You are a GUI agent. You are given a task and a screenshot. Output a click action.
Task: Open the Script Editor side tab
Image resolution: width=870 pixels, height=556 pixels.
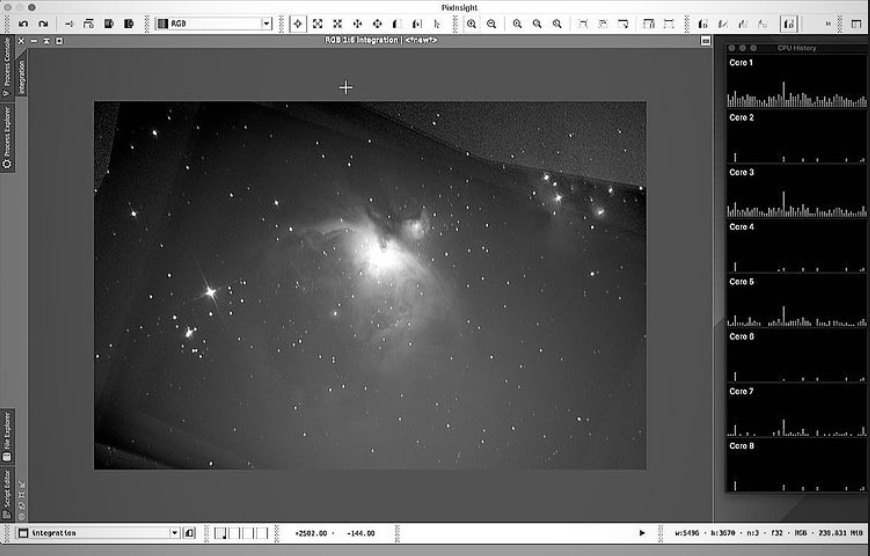[x=7, y=492]
